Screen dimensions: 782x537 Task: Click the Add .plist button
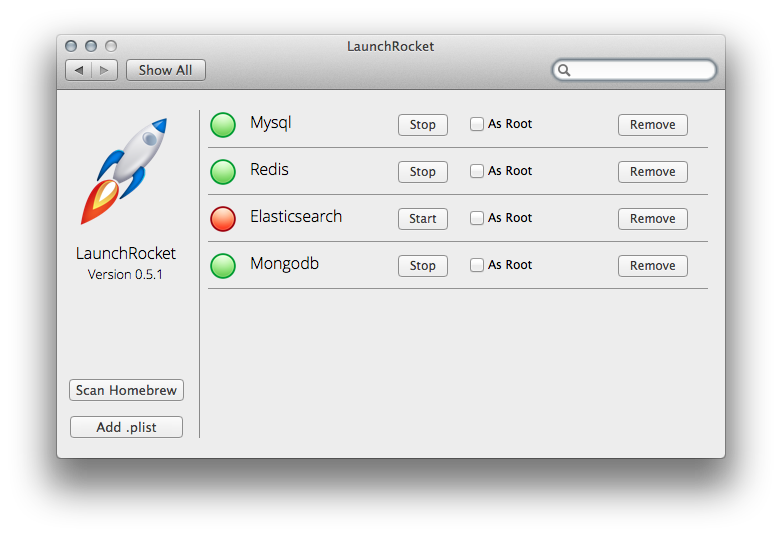click(x=126, y=427)
